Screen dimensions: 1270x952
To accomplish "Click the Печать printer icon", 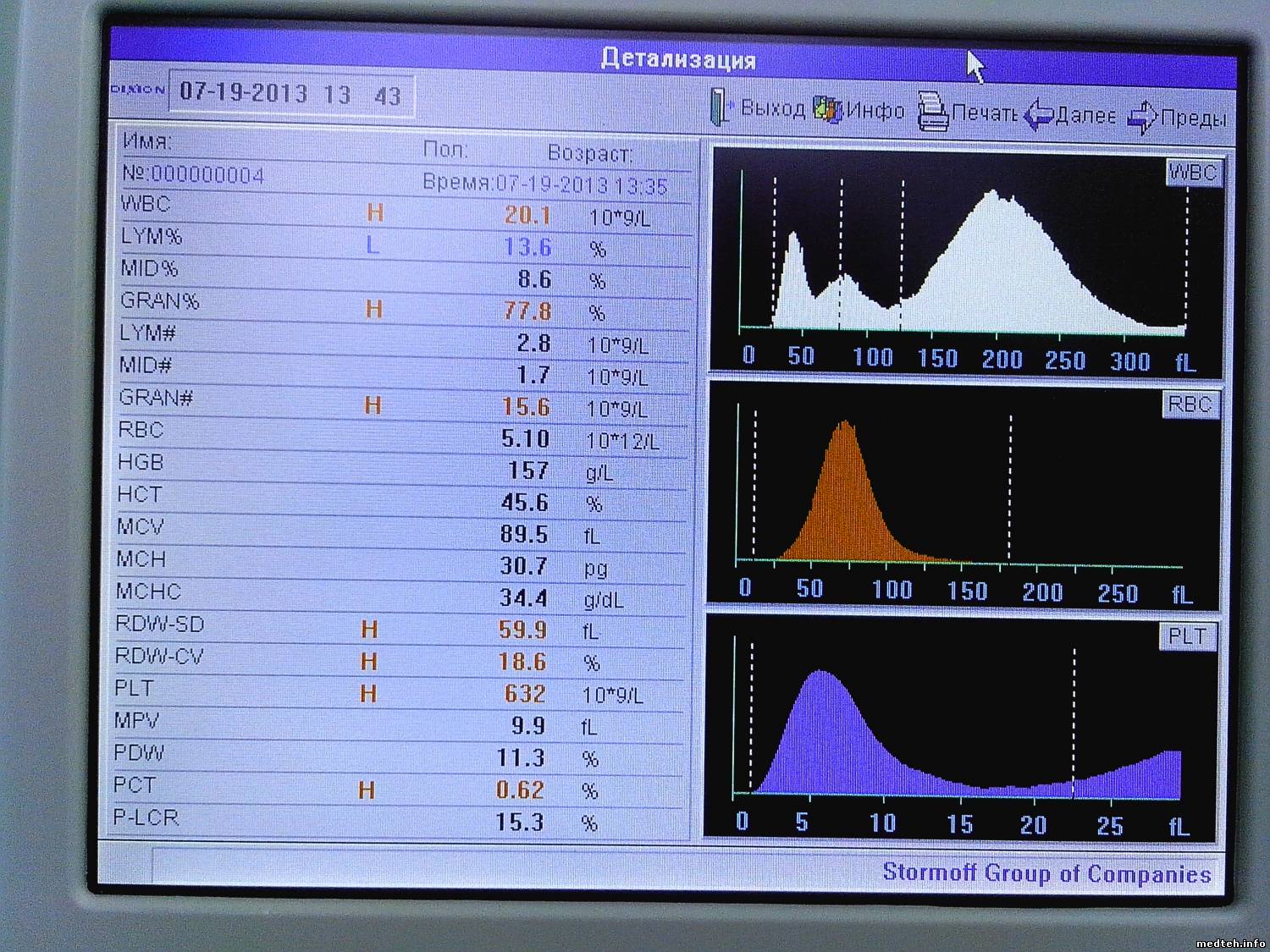I will click(932, 111).
